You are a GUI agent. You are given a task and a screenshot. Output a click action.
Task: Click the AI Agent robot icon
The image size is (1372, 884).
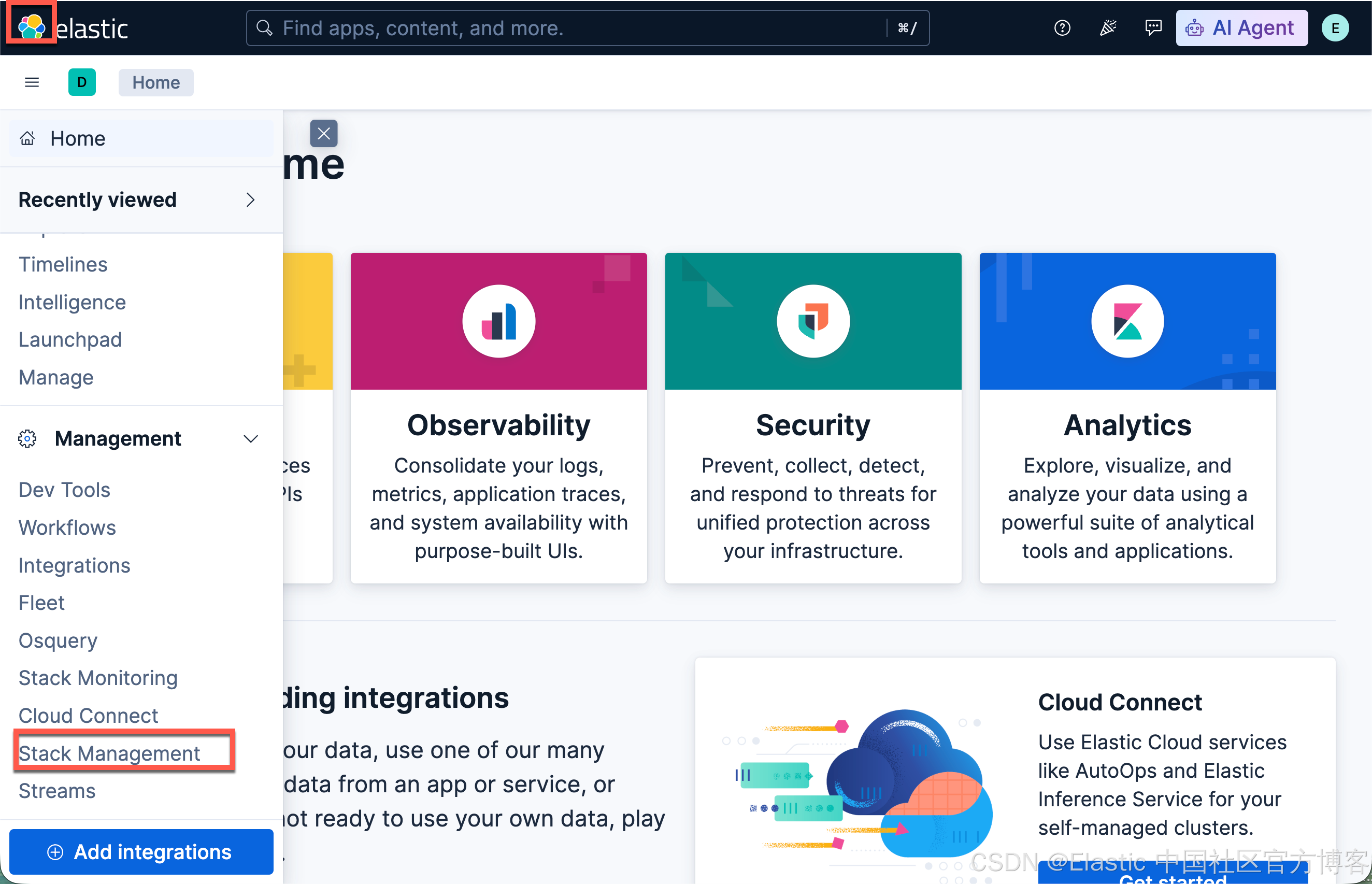click(1194, 27)
